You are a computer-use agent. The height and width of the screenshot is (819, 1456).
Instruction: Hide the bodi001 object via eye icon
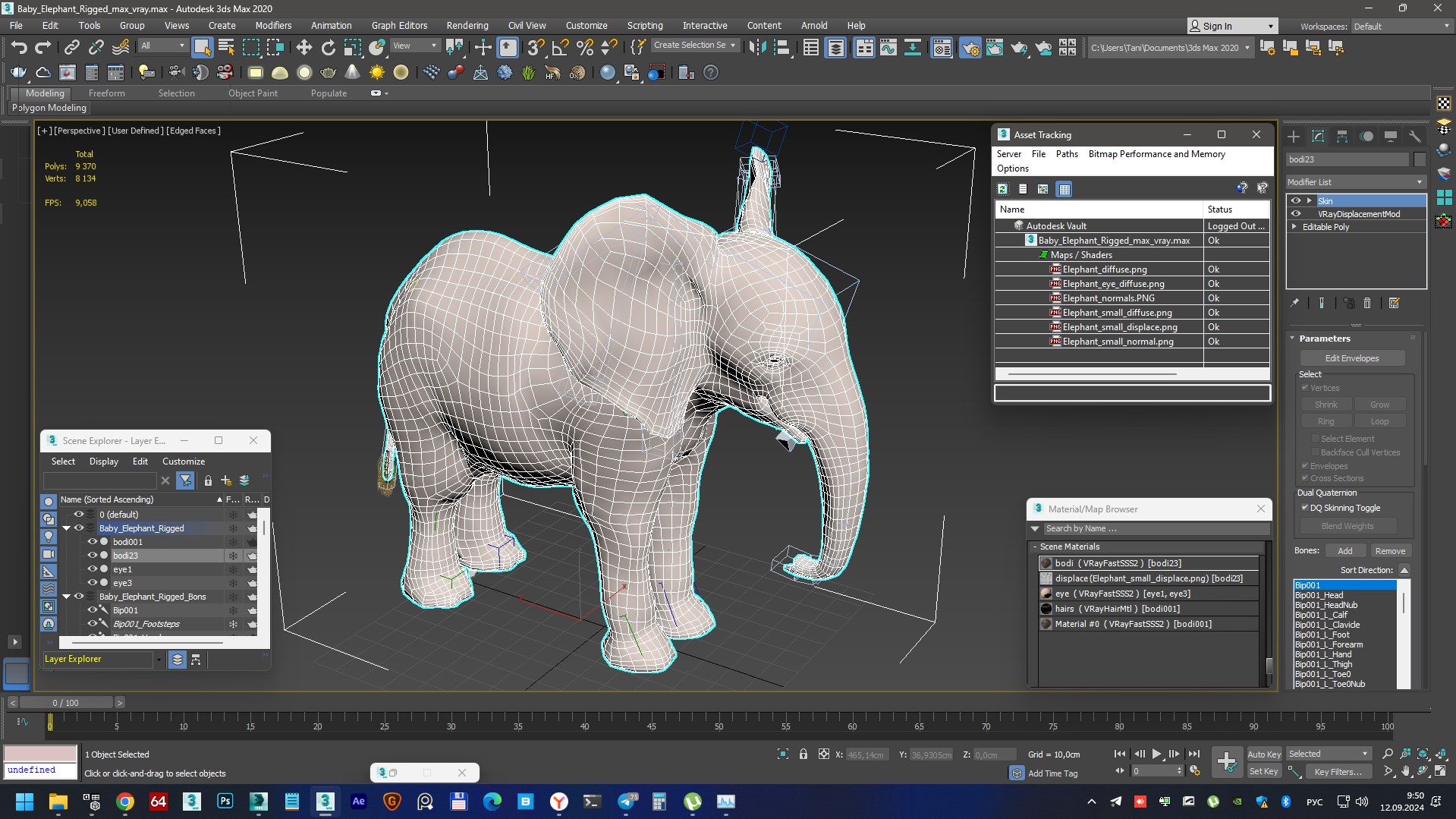point(92,542)
